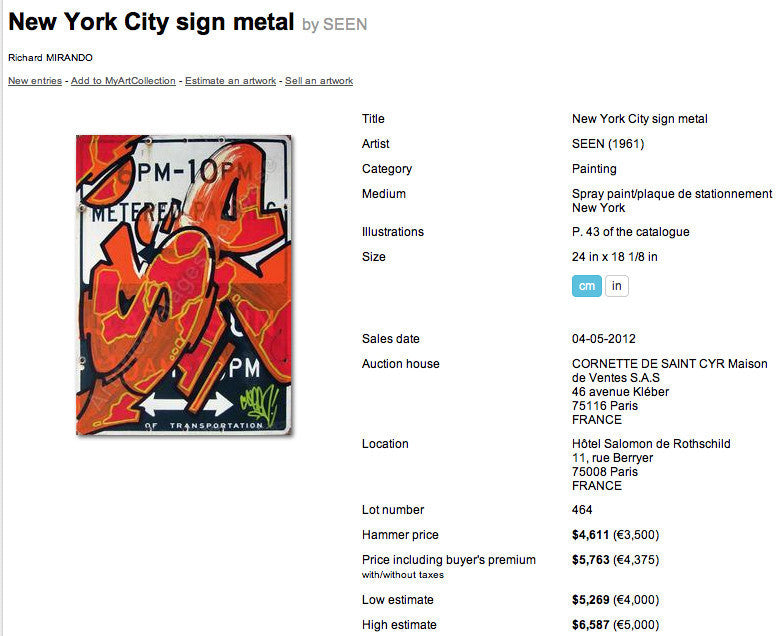The height and width of the screenshot is (636, 783).
Task: Click buyer's premium price $5,763
Action: (591, 560)
